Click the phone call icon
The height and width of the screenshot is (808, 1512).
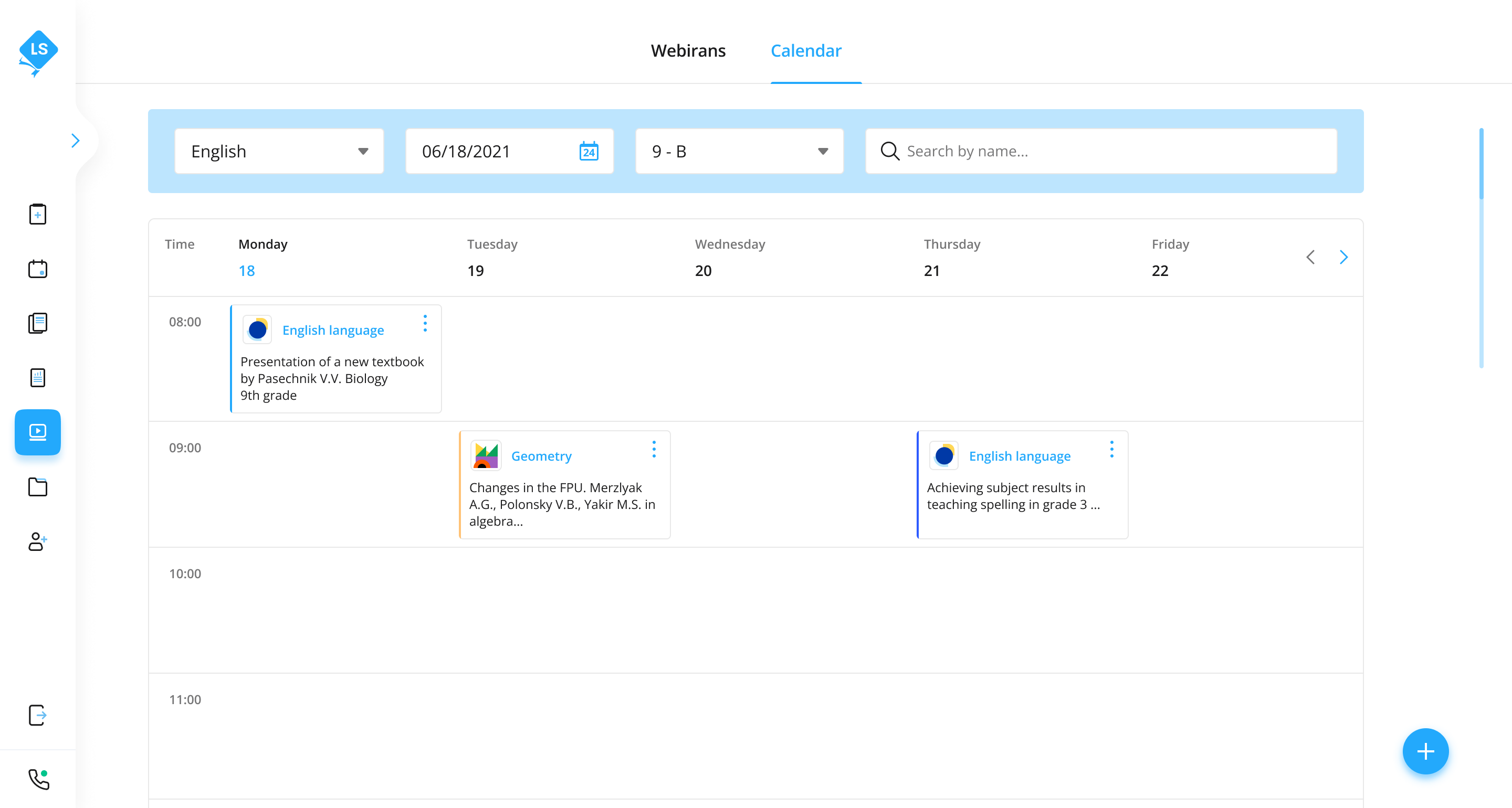(x=39, y=779)
